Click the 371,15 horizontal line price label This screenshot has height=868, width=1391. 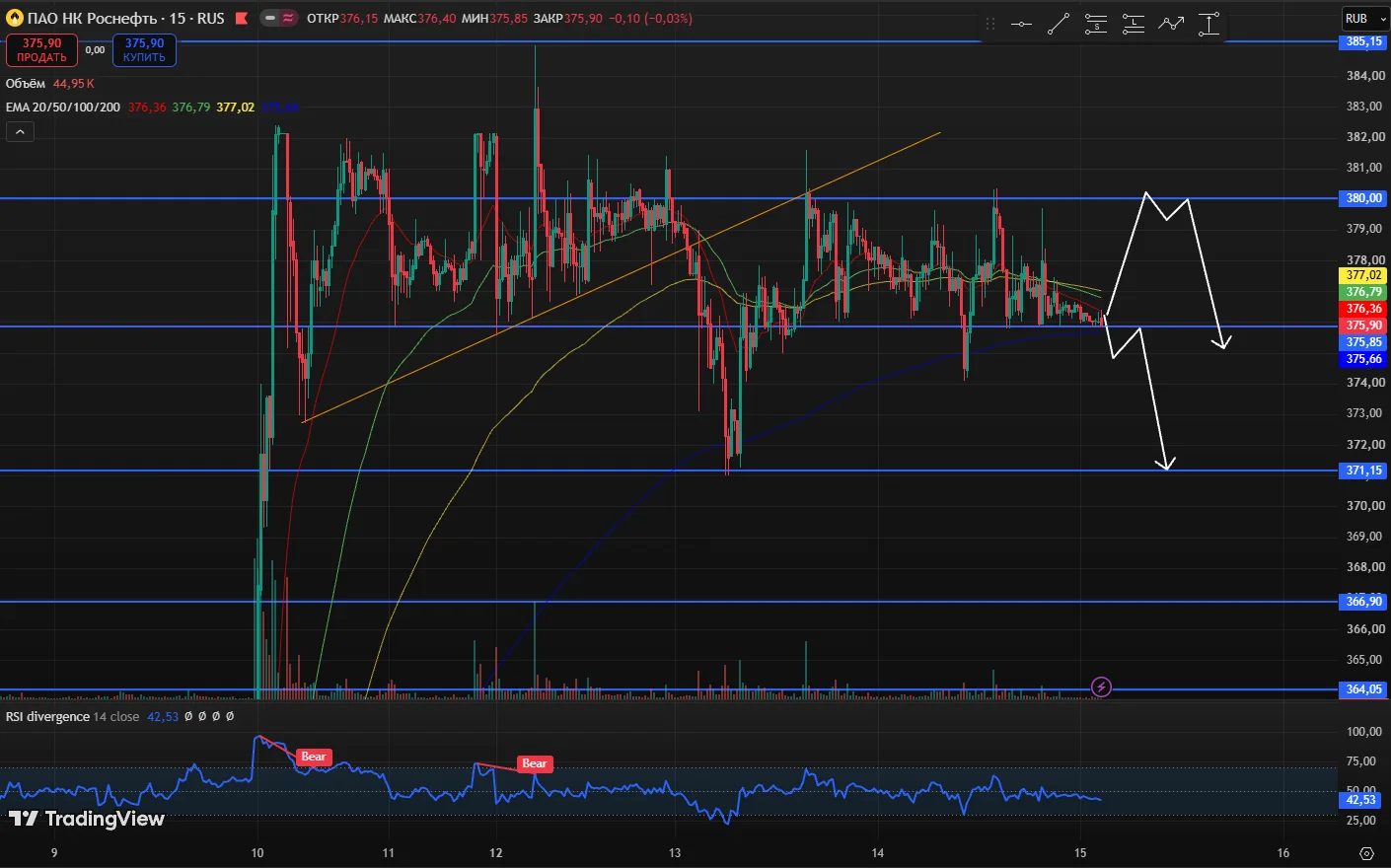coord(1364,470)
